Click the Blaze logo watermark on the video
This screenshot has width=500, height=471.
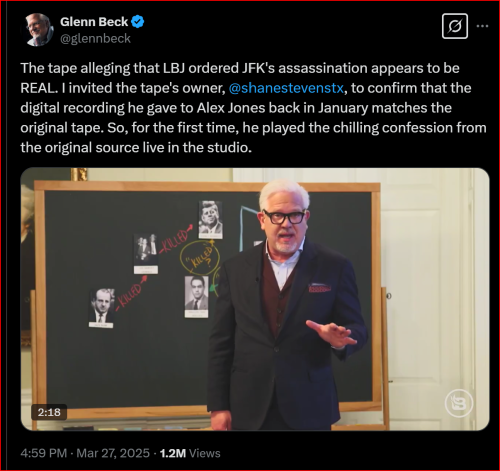point(459,403)
